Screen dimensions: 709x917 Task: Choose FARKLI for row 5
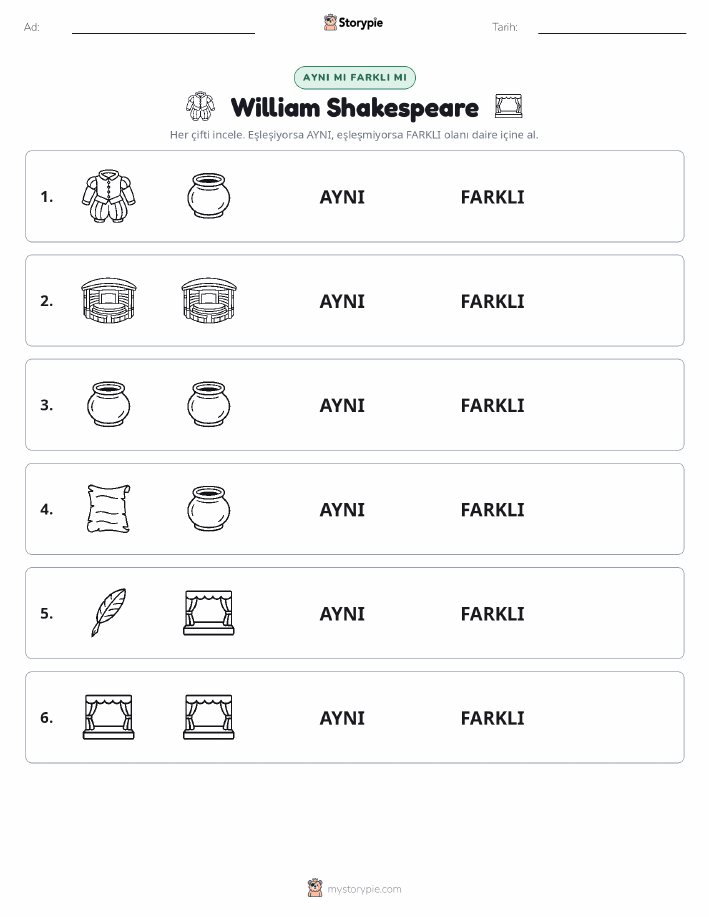pyautogui.click(x=493, y=614)
